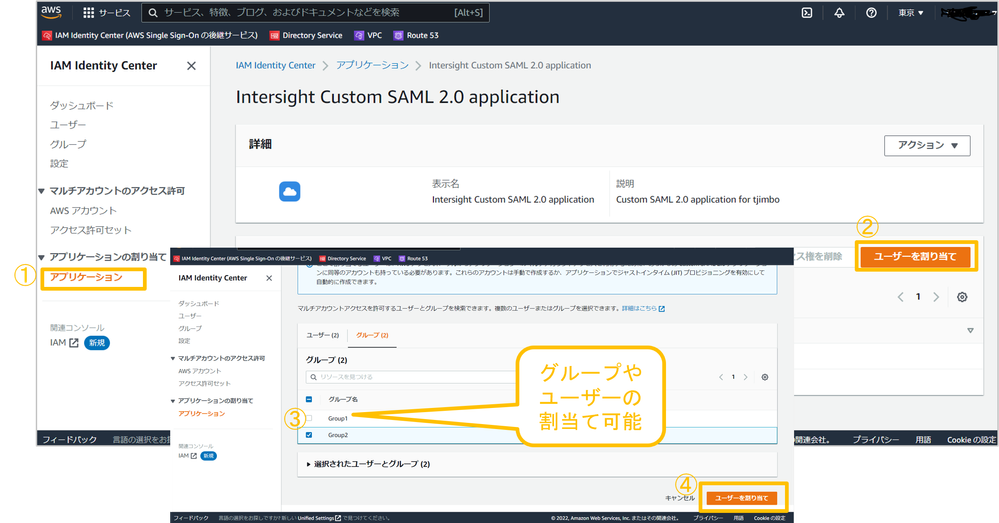The width and height of the screenshot is (999, 523).
Task: Go to アプリケーション breadcrumb link
Action: [372, 65]
